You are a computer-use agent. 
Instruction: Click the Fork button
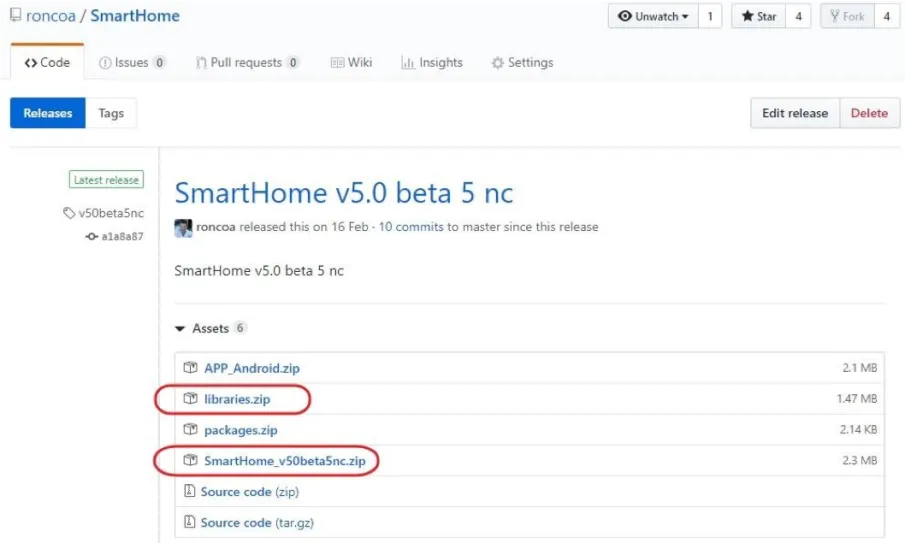pos(847,16)
